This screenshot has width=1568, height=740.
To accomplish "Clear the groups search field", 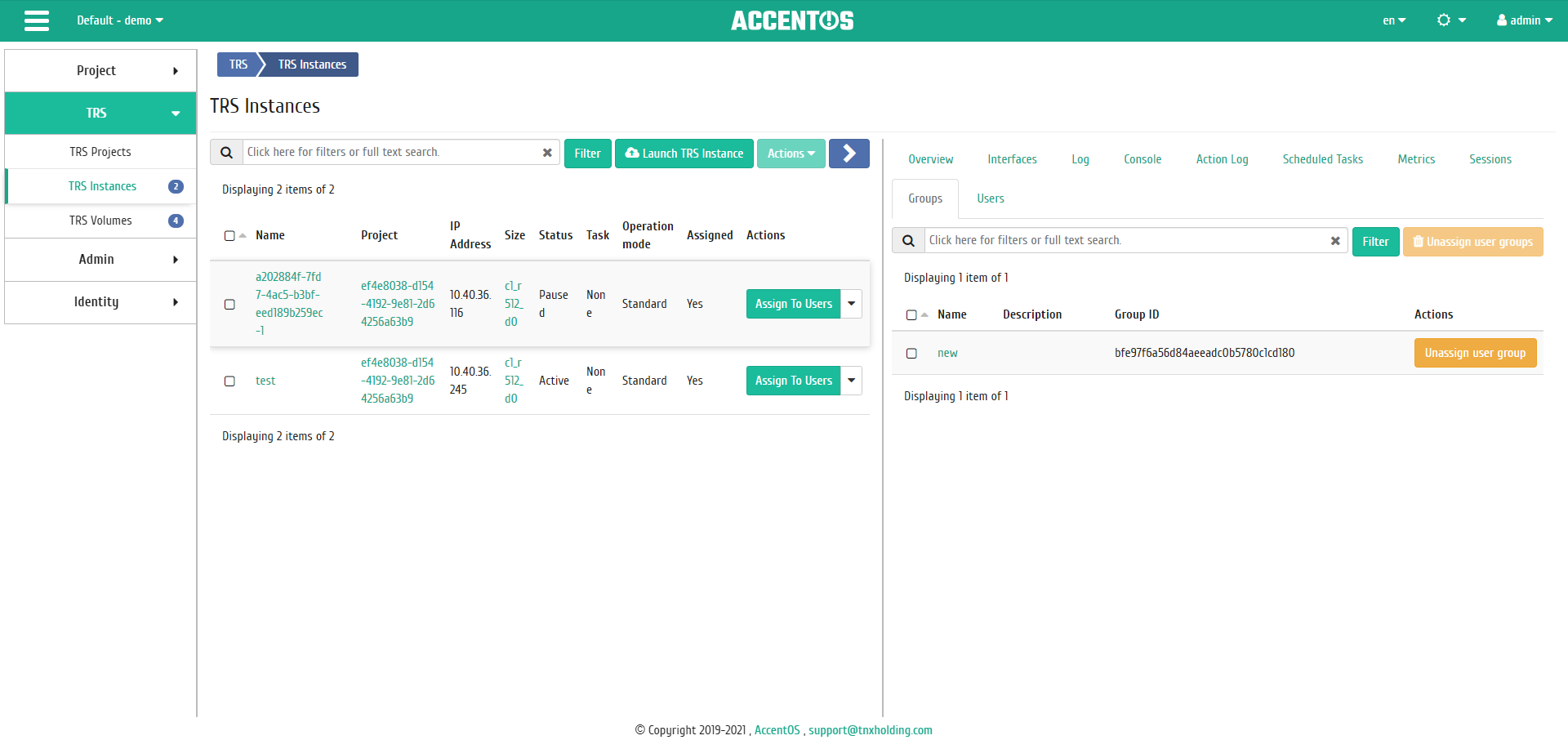I will (1335, 241).
